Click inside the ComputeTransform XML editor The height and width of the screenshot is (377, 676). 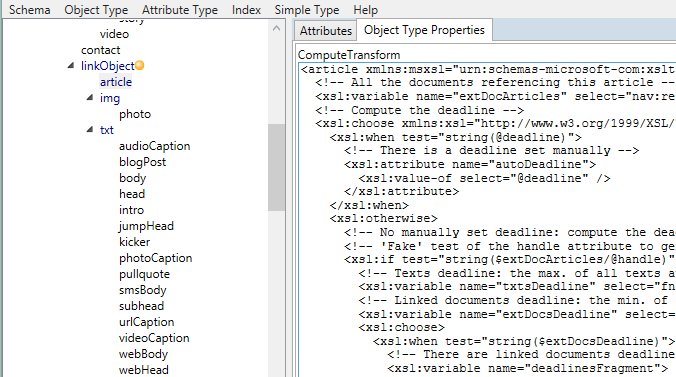[x=487, y=220]
